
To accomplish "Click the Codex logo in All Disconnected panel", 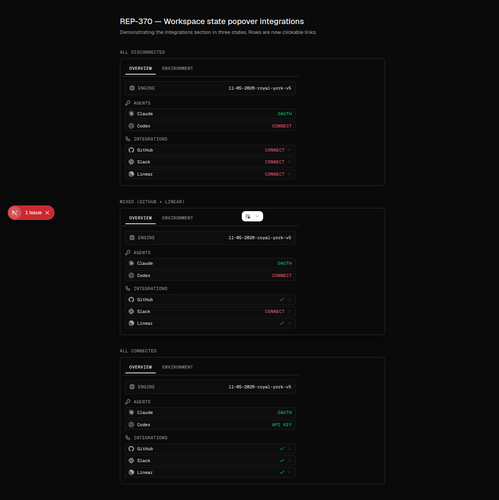I will [x=131, y=126].
